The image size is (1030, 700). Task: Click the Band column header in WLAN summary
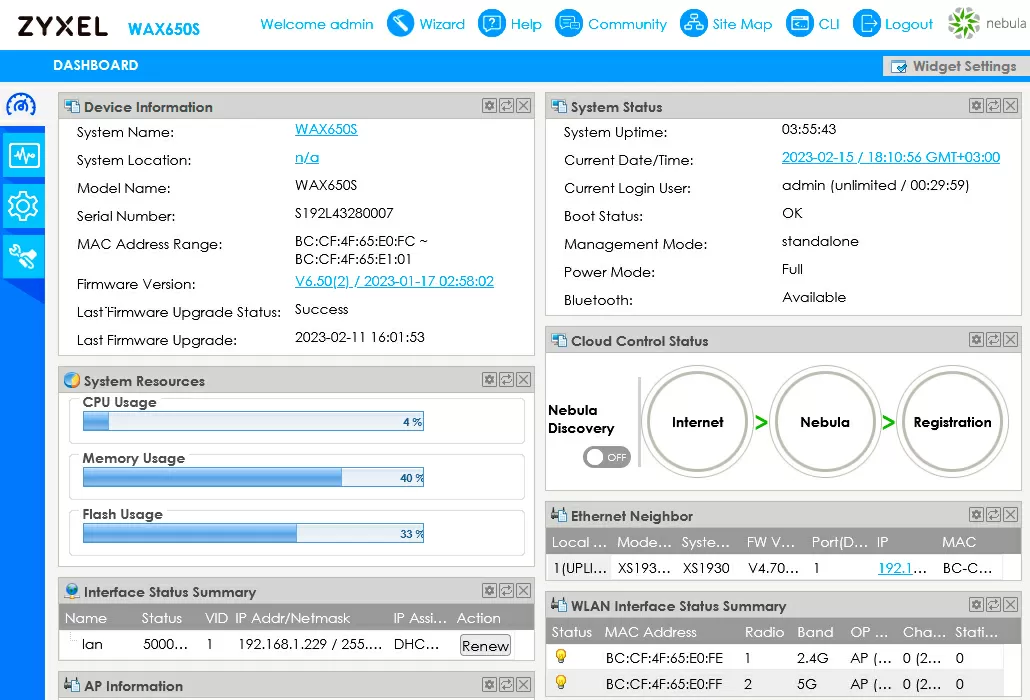pyautogui.click(x=815, y=632)
